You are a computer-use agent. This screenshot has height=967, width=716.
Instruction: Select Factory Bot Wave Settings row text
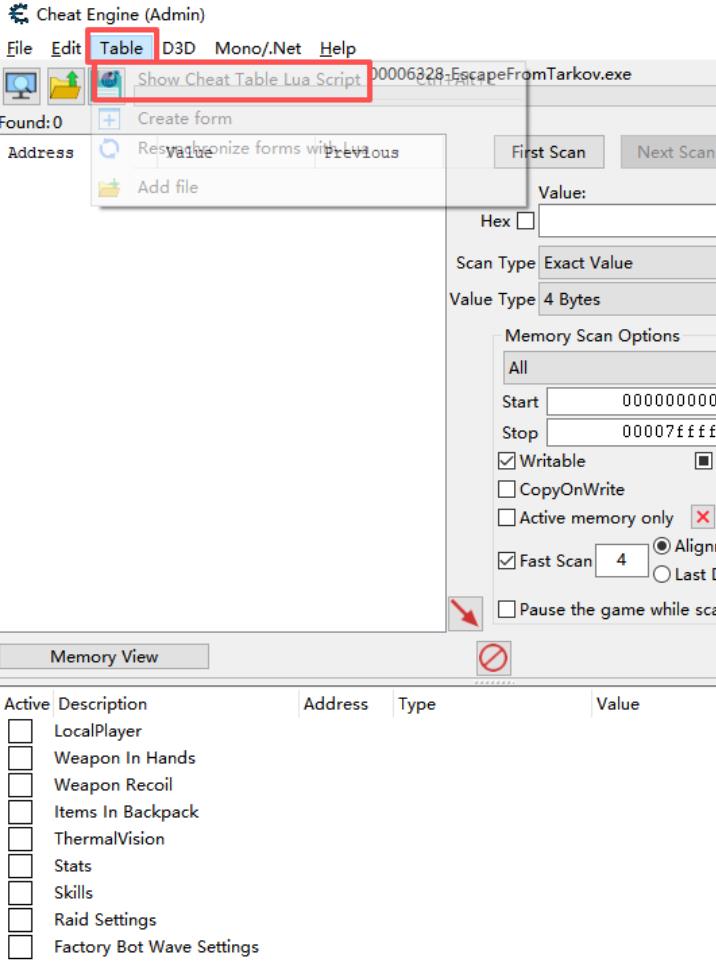(156, 947)
